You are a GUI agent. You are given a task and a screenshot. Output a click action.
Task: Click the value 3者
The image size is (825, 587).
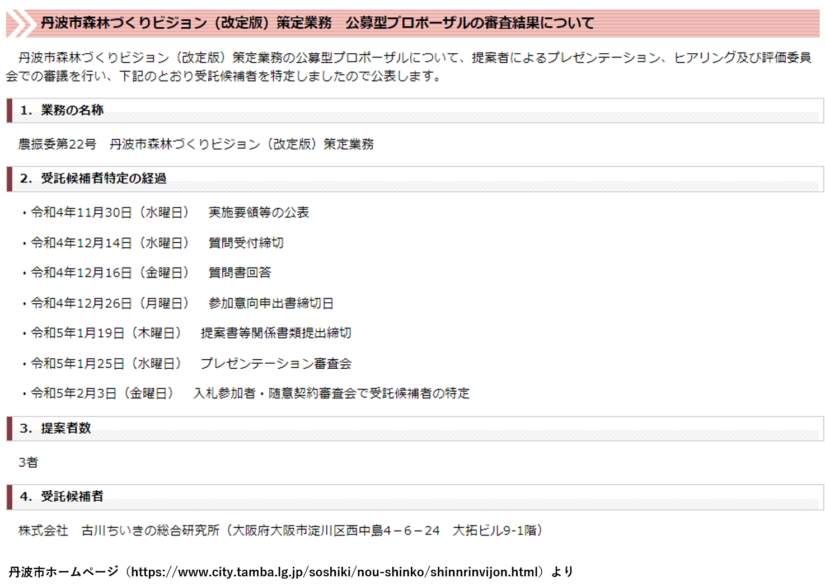28,463
